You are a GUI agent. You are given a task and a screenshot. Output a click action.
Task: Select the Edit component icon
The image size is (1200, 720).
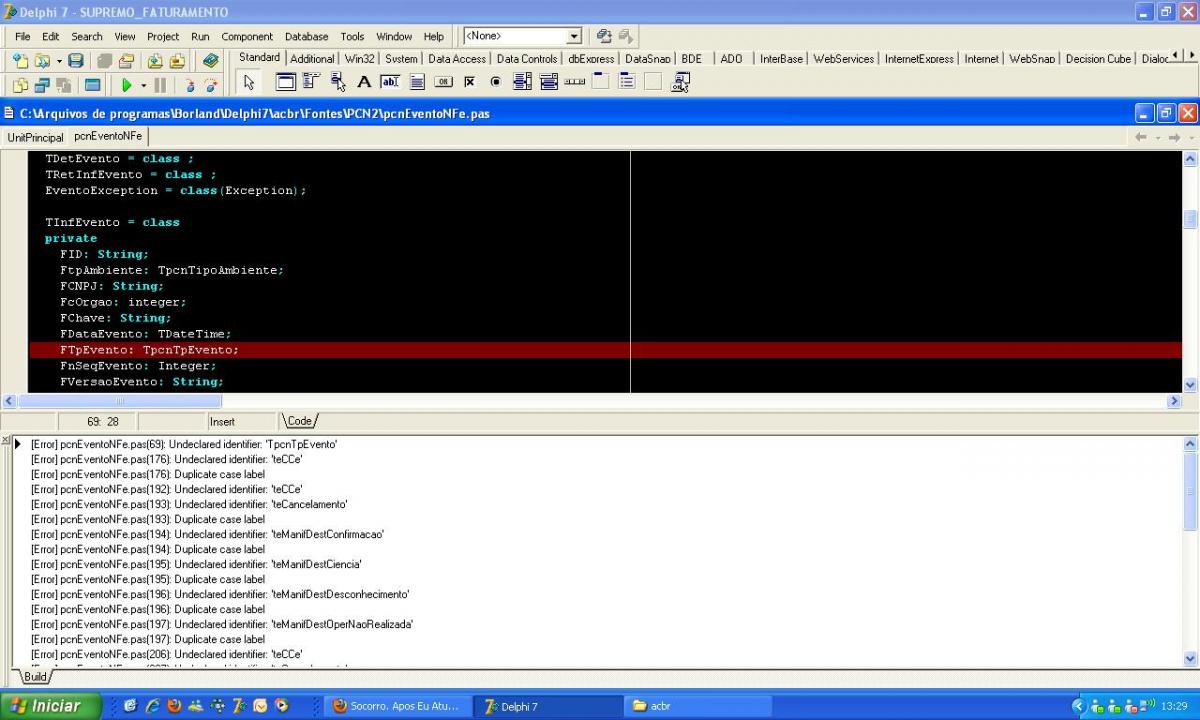point(389,83)
